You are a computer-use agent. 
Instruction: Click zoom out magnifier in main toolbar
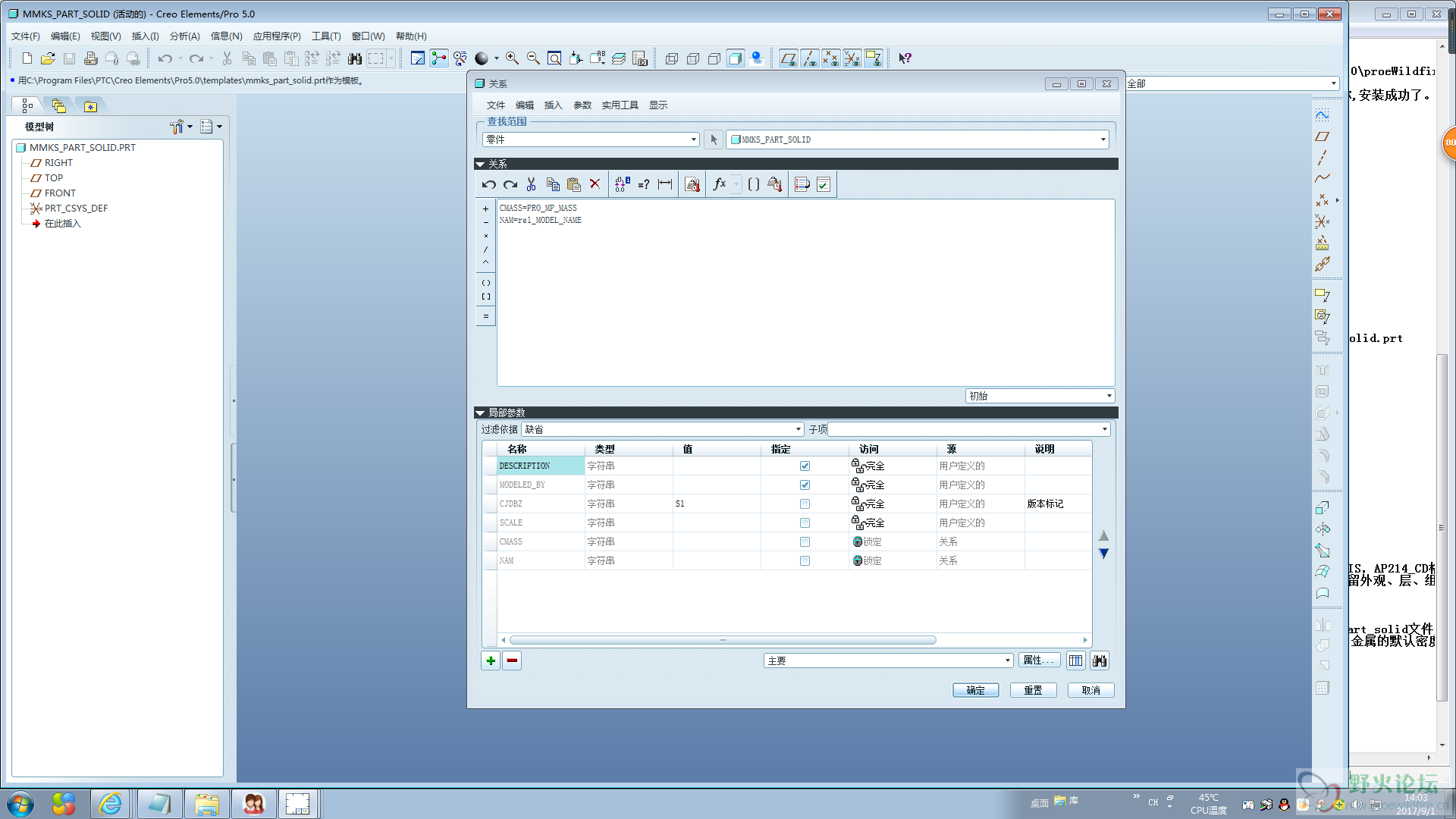(x=534, y=58)
